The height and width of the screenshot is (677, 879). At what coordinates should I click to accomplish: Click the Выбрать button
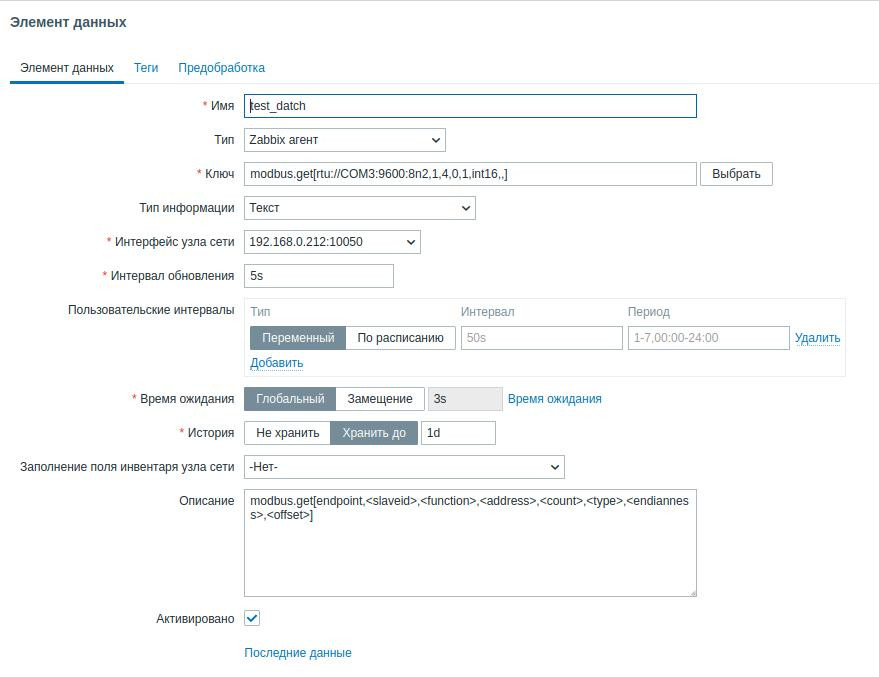(x=736, y=174)
